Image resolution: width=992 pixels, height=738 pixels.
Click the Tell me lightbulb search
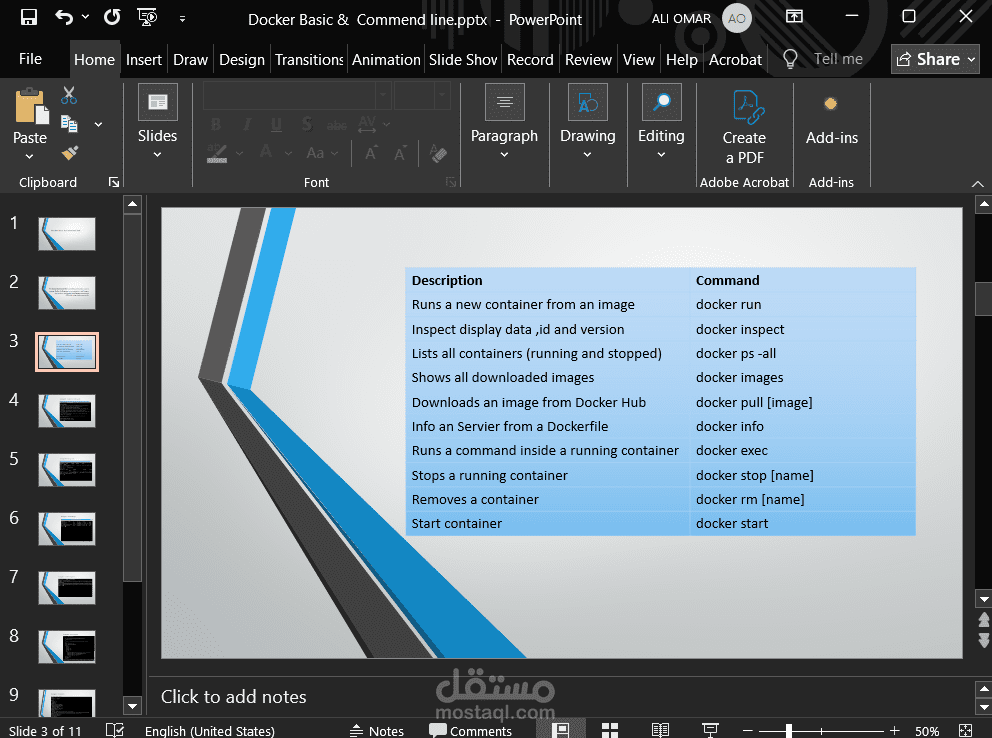tap(790, 59)
